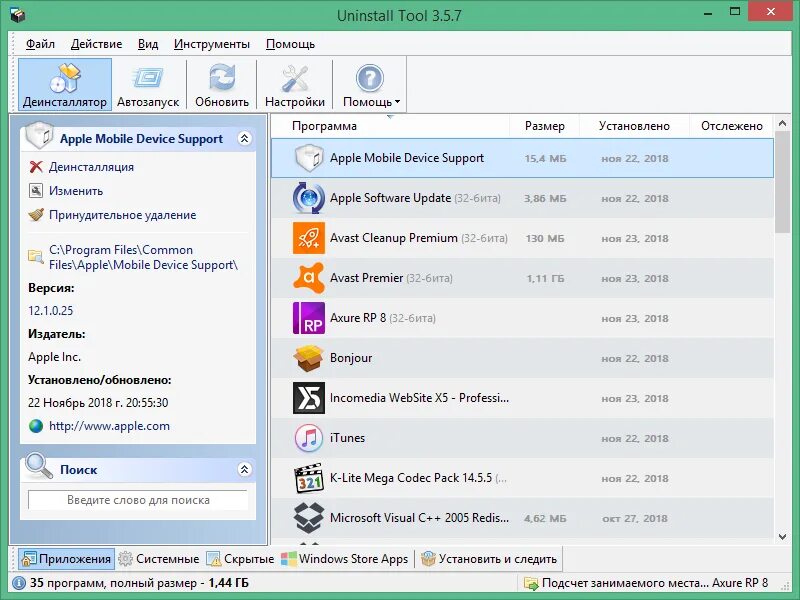Choose Принудительное удаление link
This screenshot has width=800, height=600.
(x=122, y=215)
